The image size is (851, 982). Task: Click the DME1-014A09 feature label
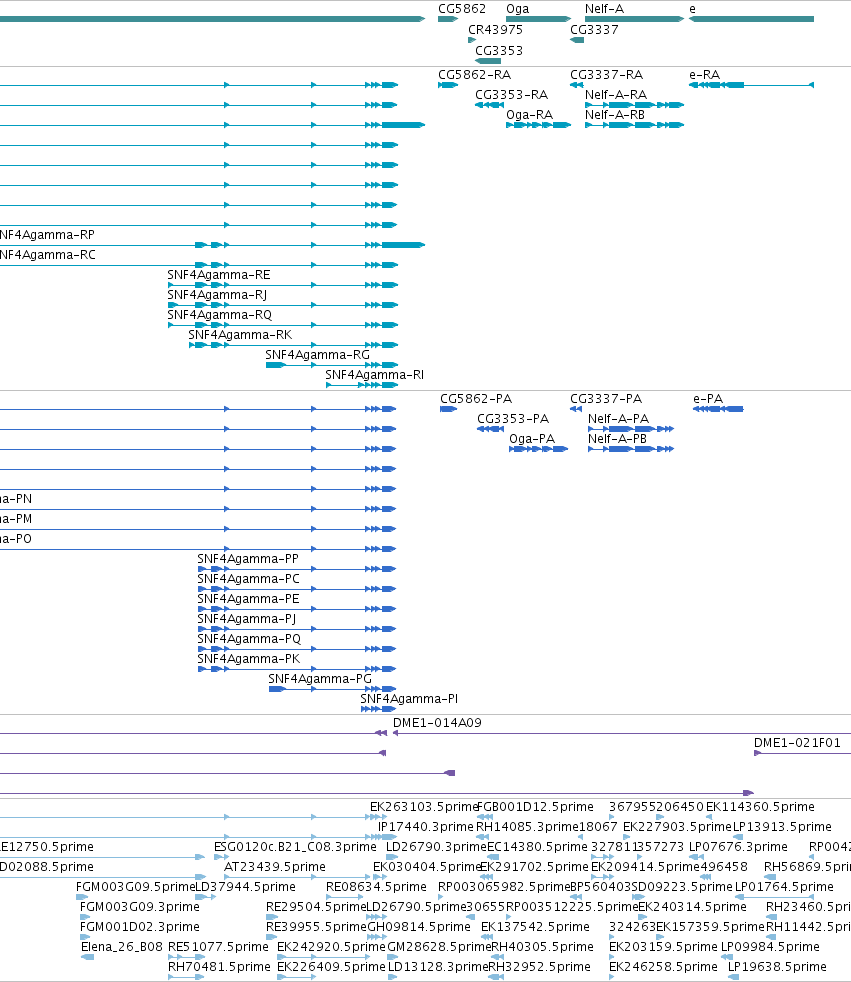tap(437, 723)
